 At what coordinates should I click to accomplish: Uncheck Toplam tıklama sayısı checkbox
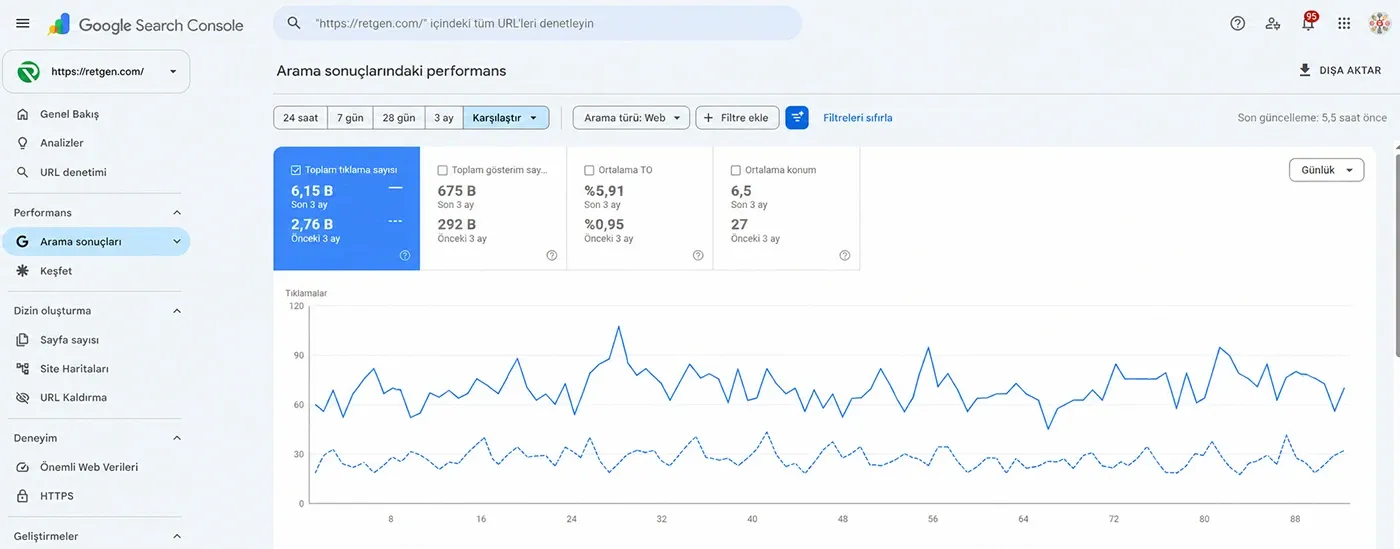coord(296,170)
